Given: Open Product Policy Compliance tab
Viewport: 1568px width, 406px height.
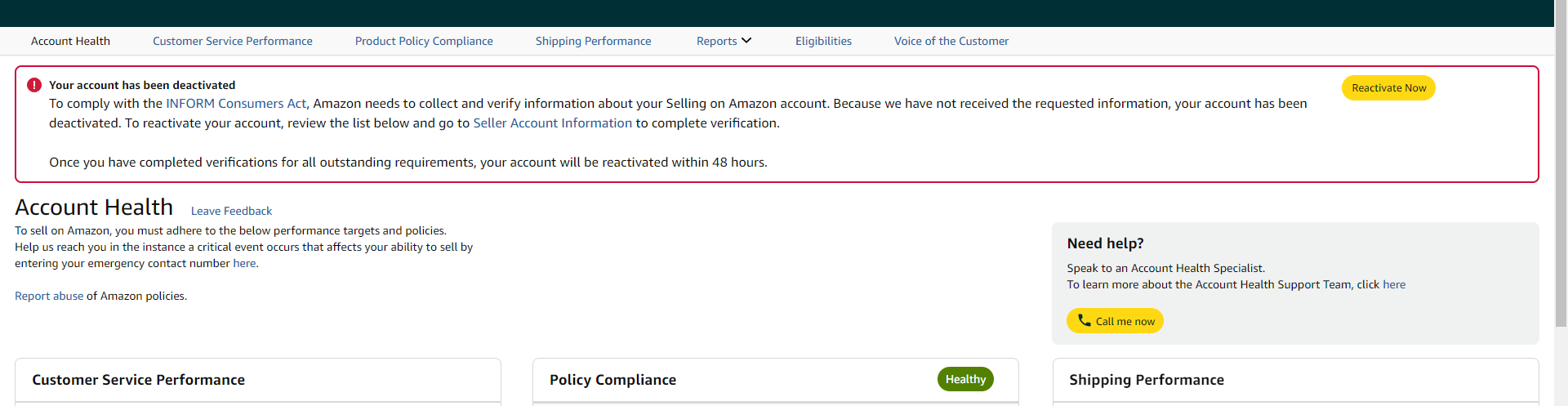Looking at the screenshot, I should (x=424, y=41).
